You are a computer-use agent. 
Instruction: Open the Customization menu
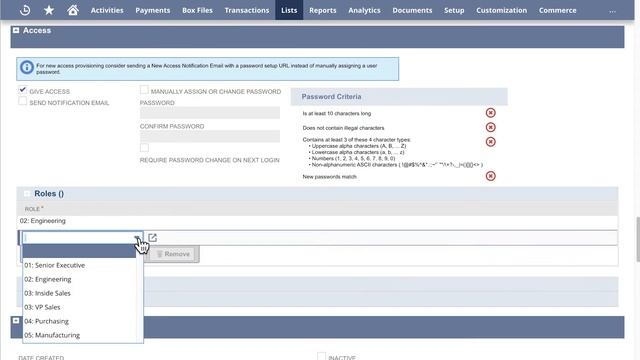(501, 10)
